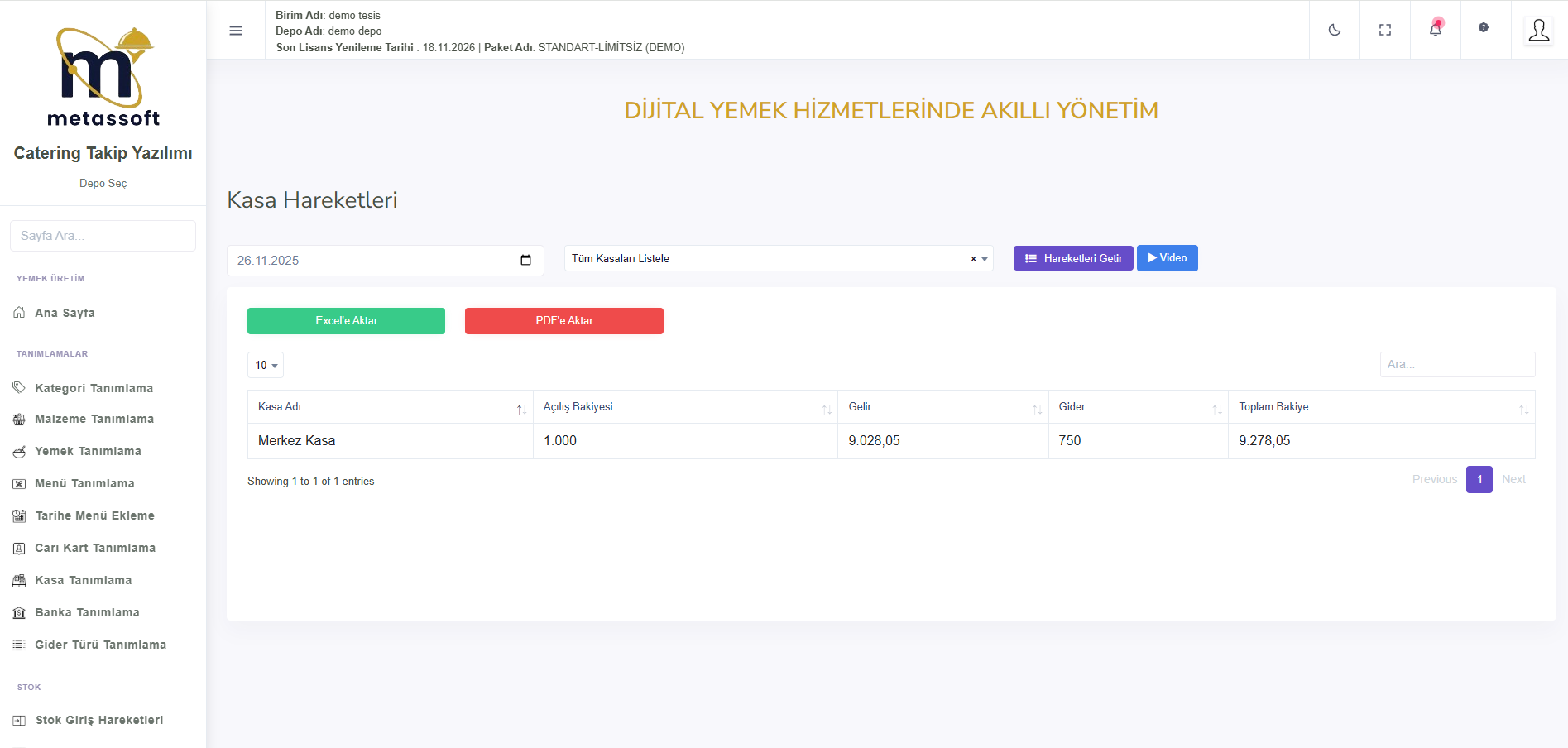The width and height of the screenshot is (1568, 748).
Task: Click the red PDF'e Aktar button
Action: (x=563, y=321)
